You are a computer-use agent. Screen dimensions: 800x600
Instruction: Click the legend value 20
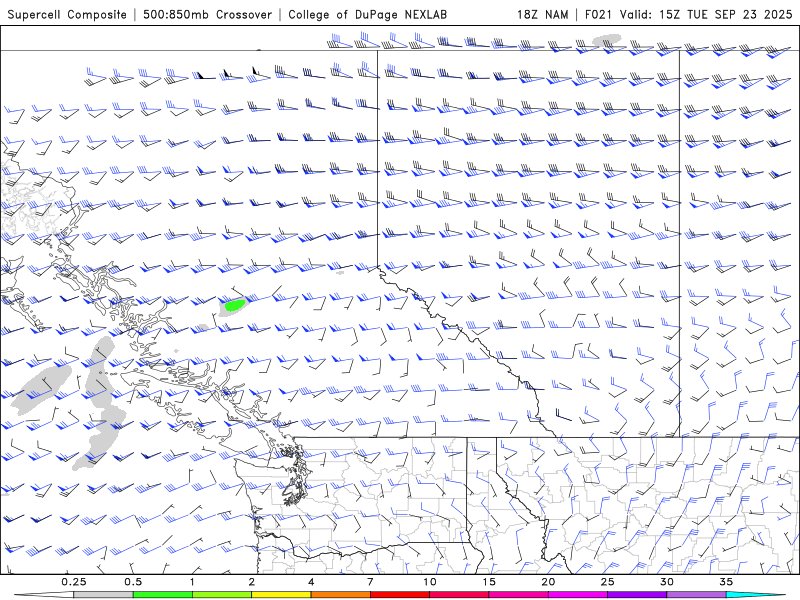(x=548, y=582)
